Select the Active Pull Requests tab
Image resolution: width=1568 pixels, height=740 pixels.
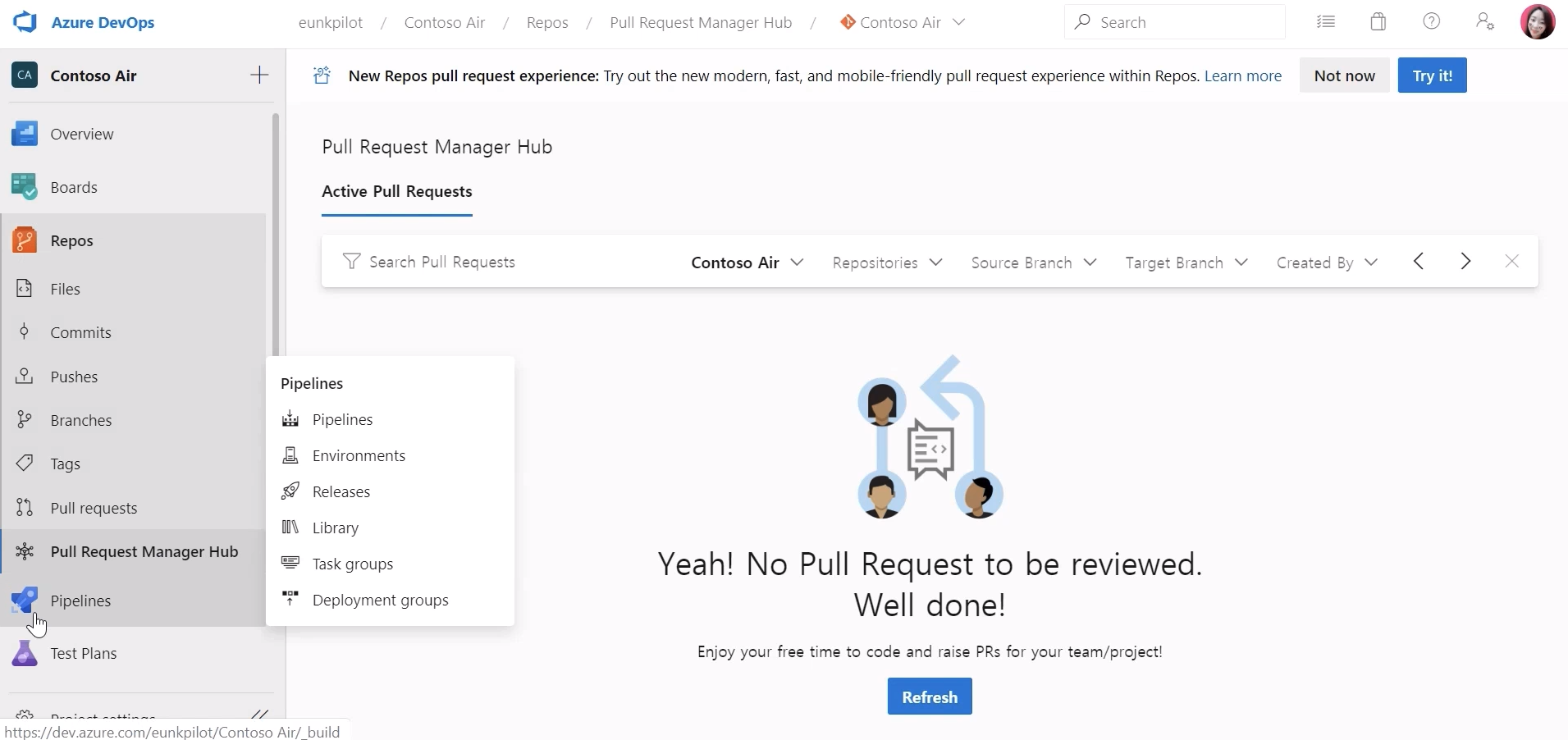click(x=397, y=192)
